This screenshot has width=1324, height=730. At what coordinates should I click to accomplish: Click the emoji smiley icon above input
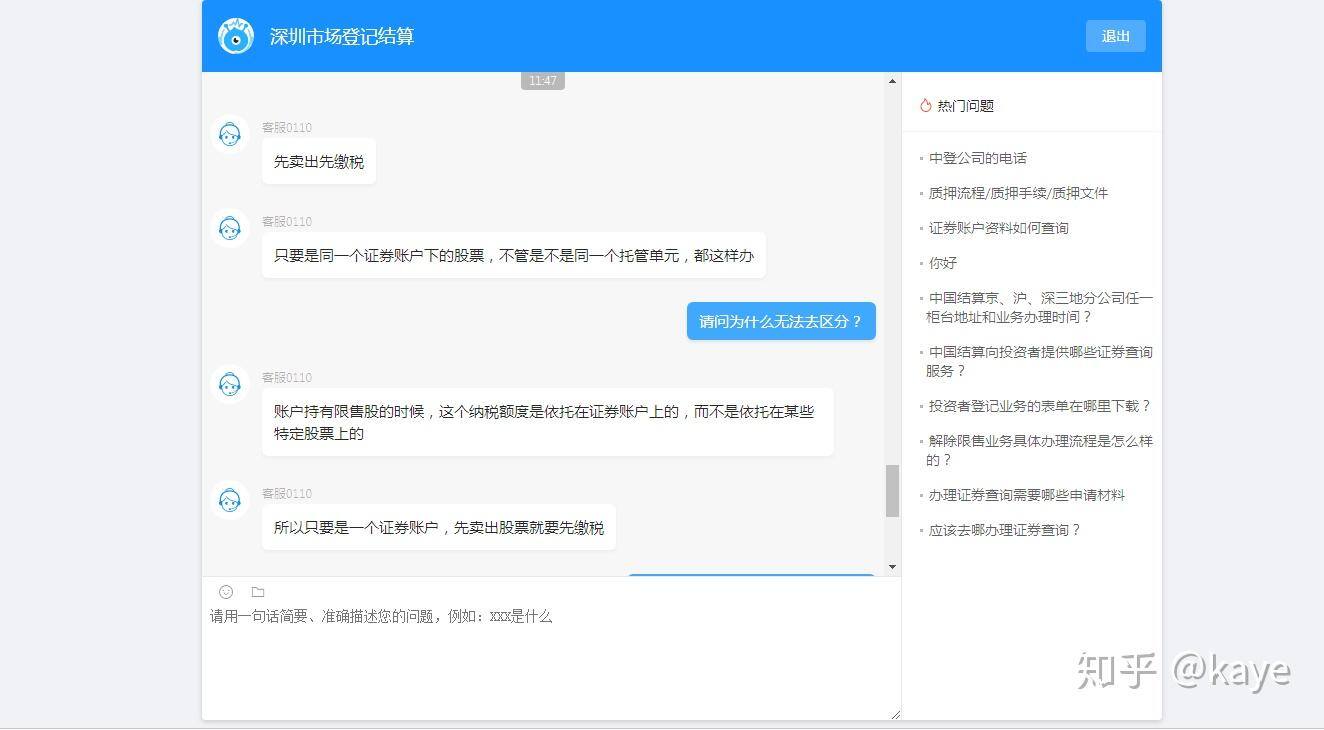click(226, 592)
